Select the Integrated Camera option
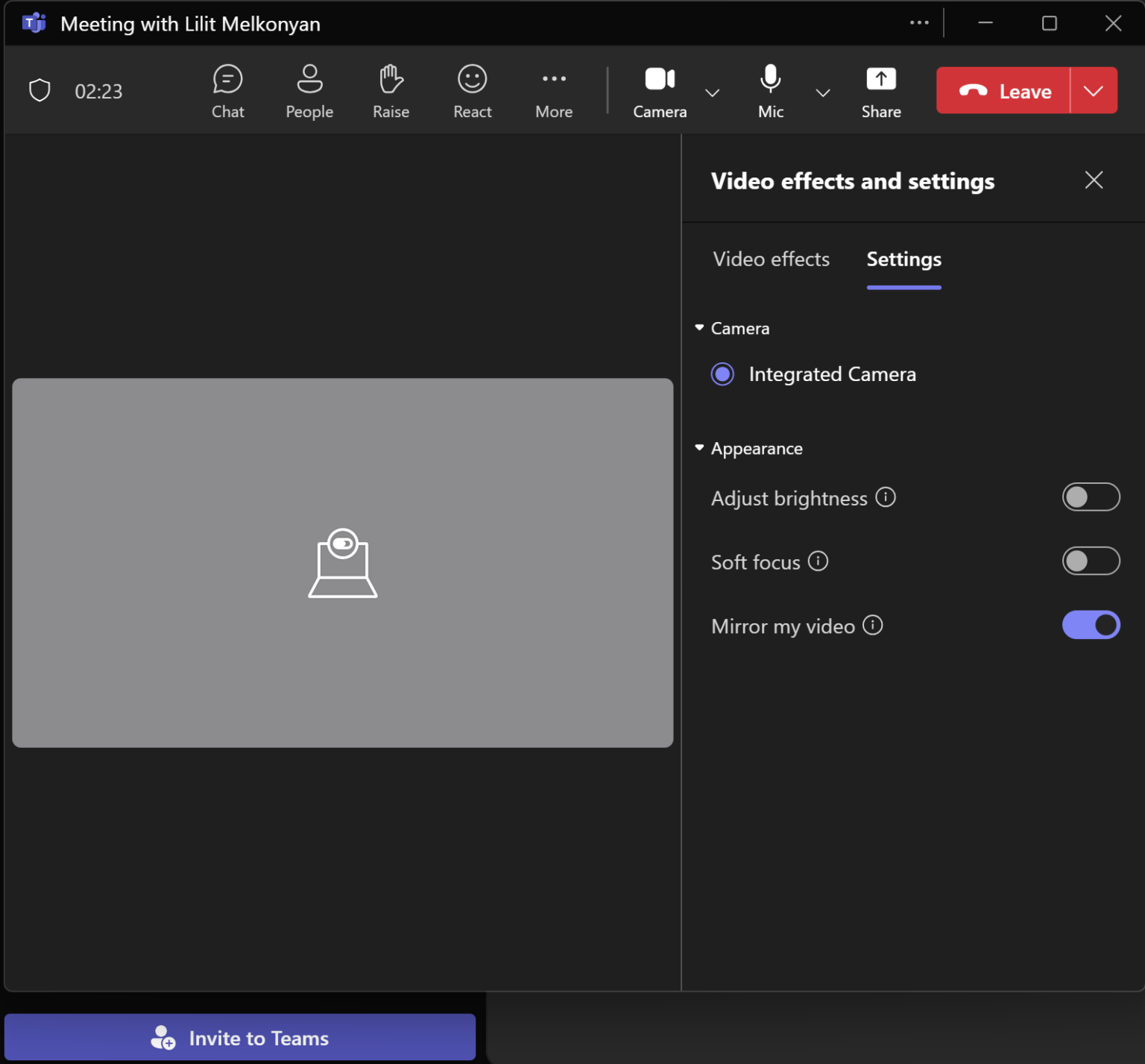Image resolution: width=1145 pixels, height=1064 pixels. click(722, 374)
